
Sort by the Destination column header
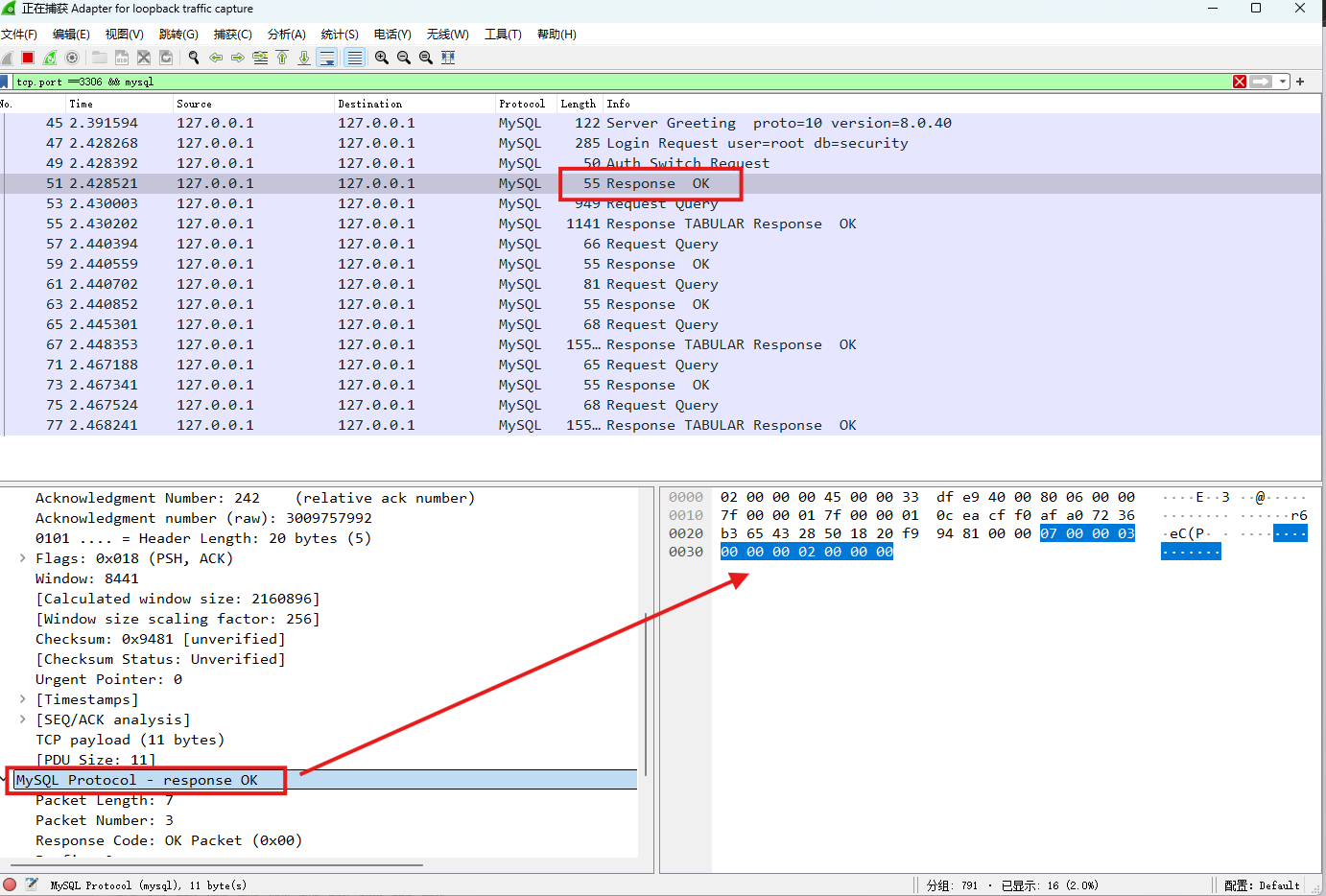414,104
